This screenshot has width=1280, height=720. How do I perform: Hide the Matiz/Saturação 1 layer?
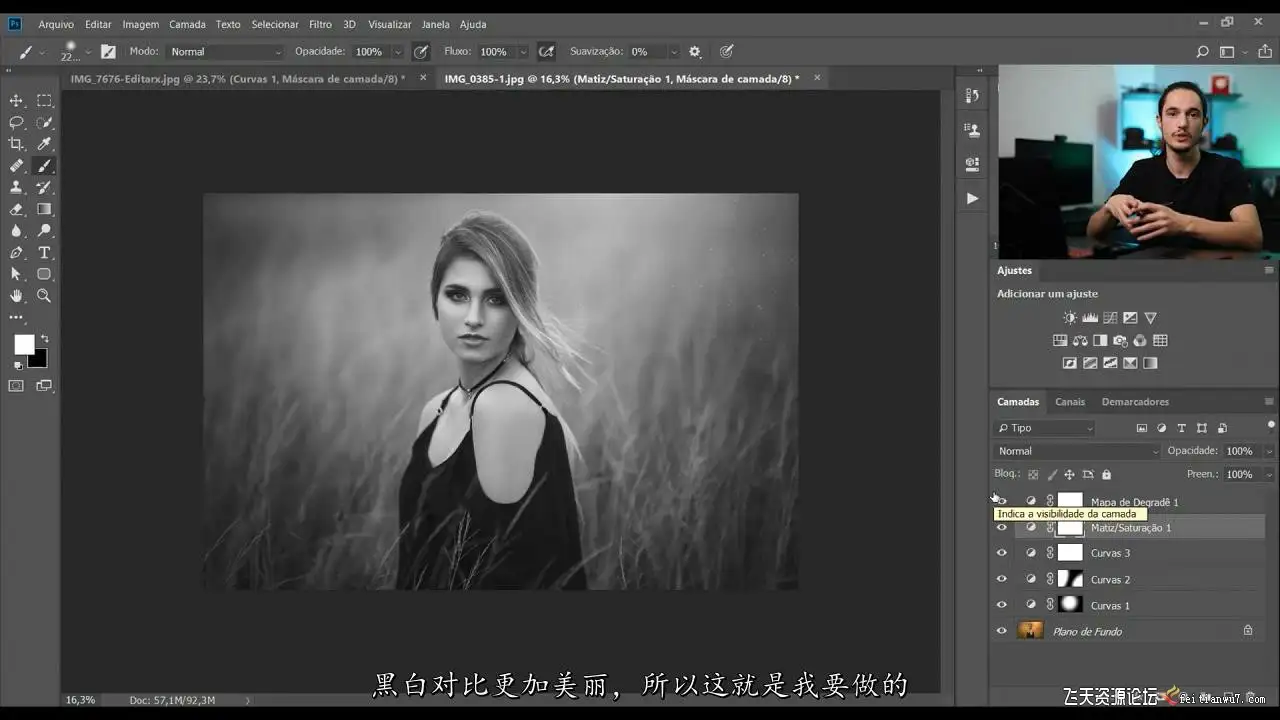(1002, 527)
